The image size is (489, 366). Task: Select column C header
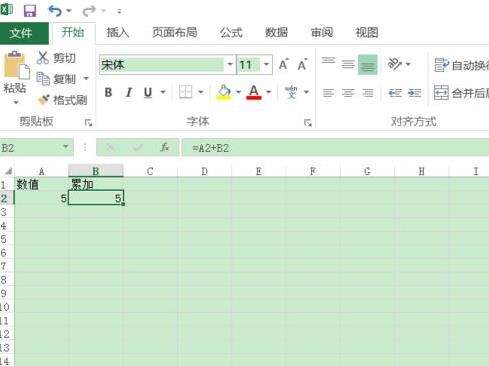tap(150, 171)
